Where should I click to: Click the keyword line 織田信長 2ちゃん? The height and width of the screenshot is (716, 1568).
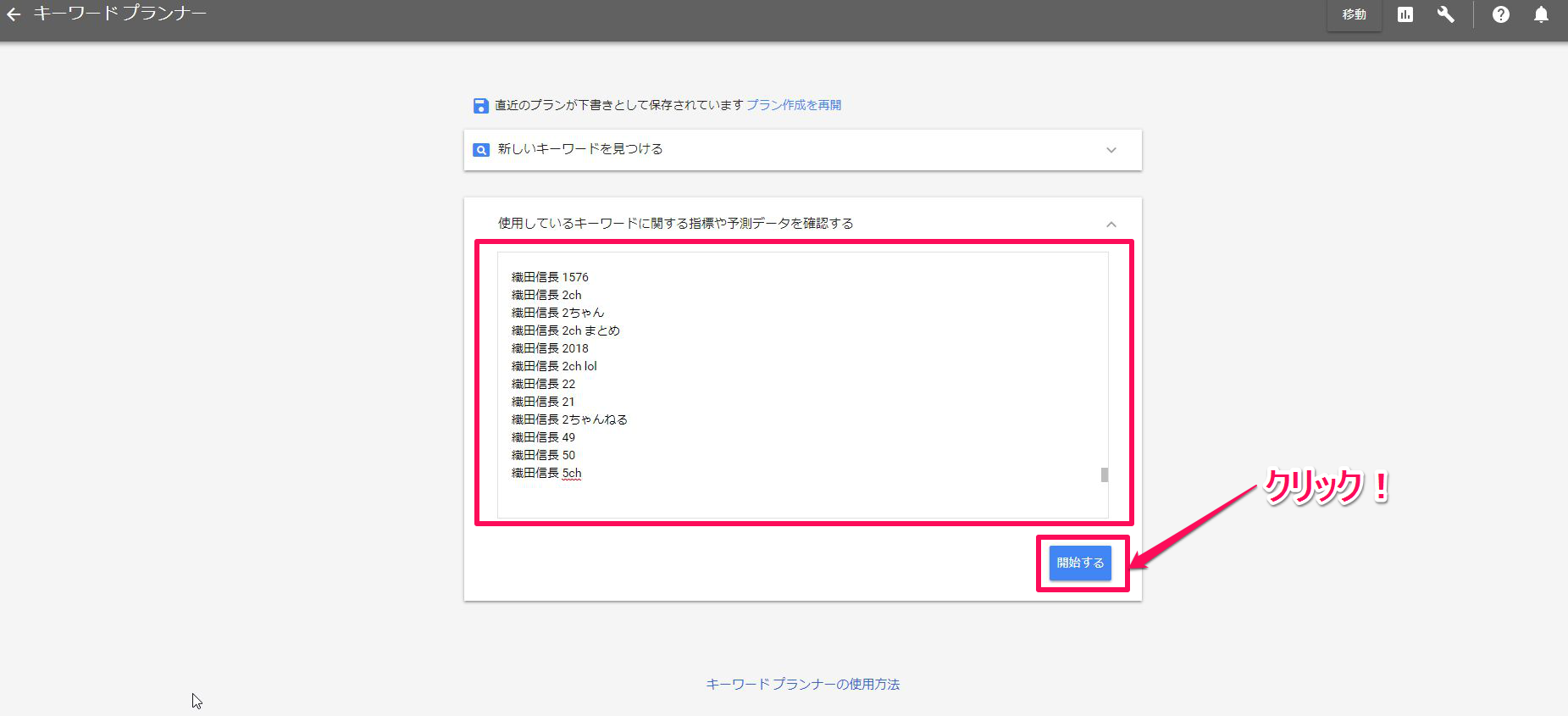(x=557, y=313)
